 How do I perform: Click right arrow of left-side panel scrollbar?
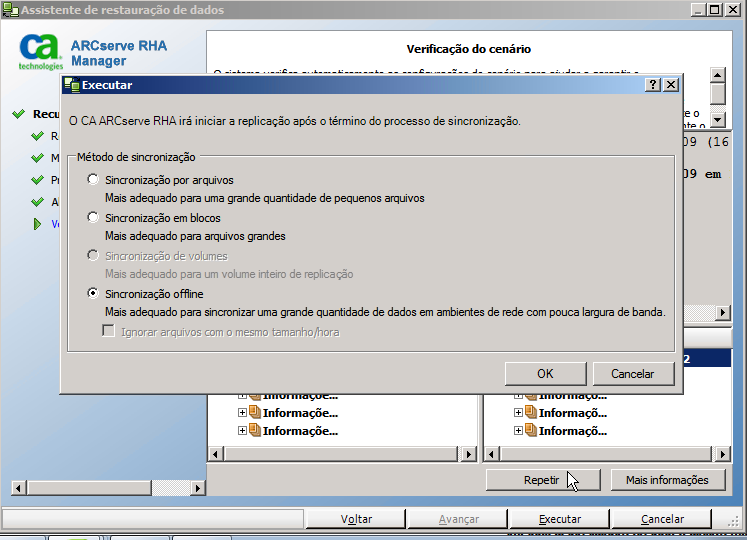click(x=198, y=488)
